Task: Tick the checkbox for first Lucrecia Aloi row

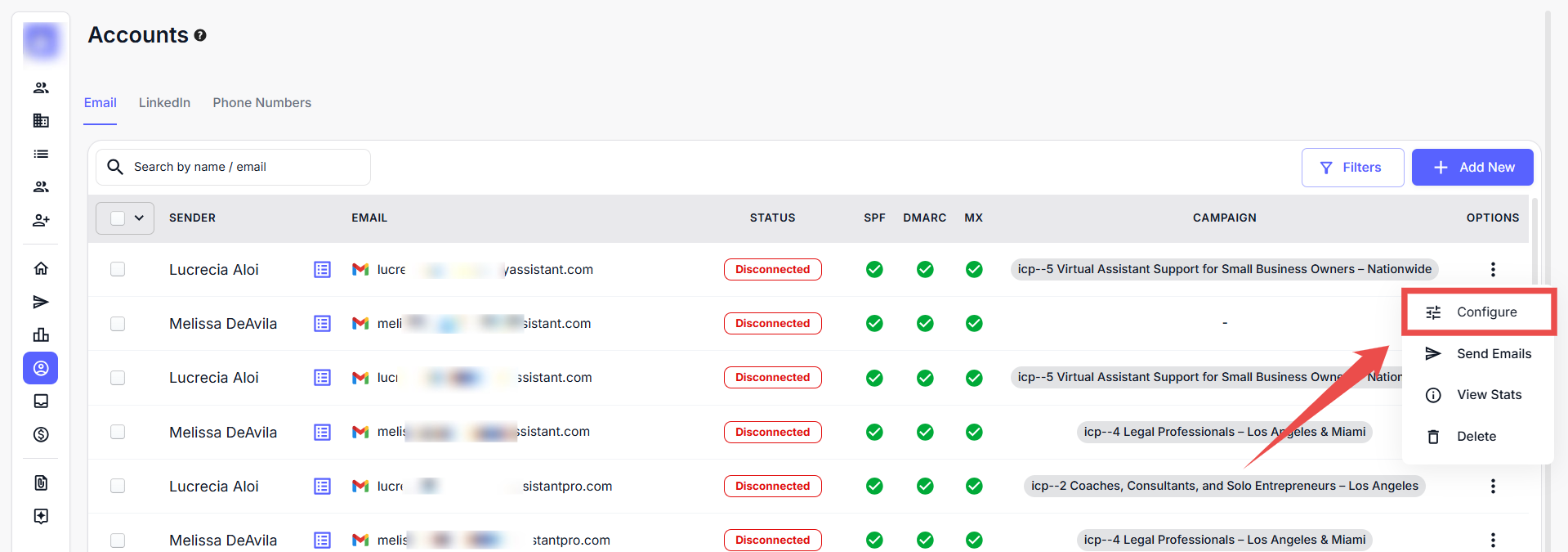Action: pos(118,269)
